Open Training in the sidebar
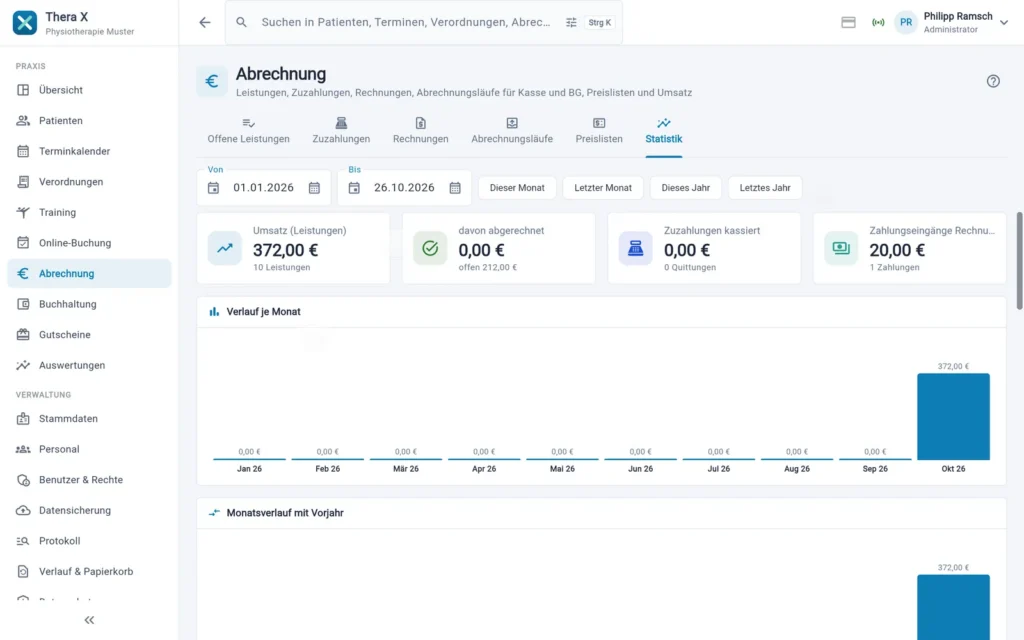The image size is (1024, 640). [x=89, y=212]
